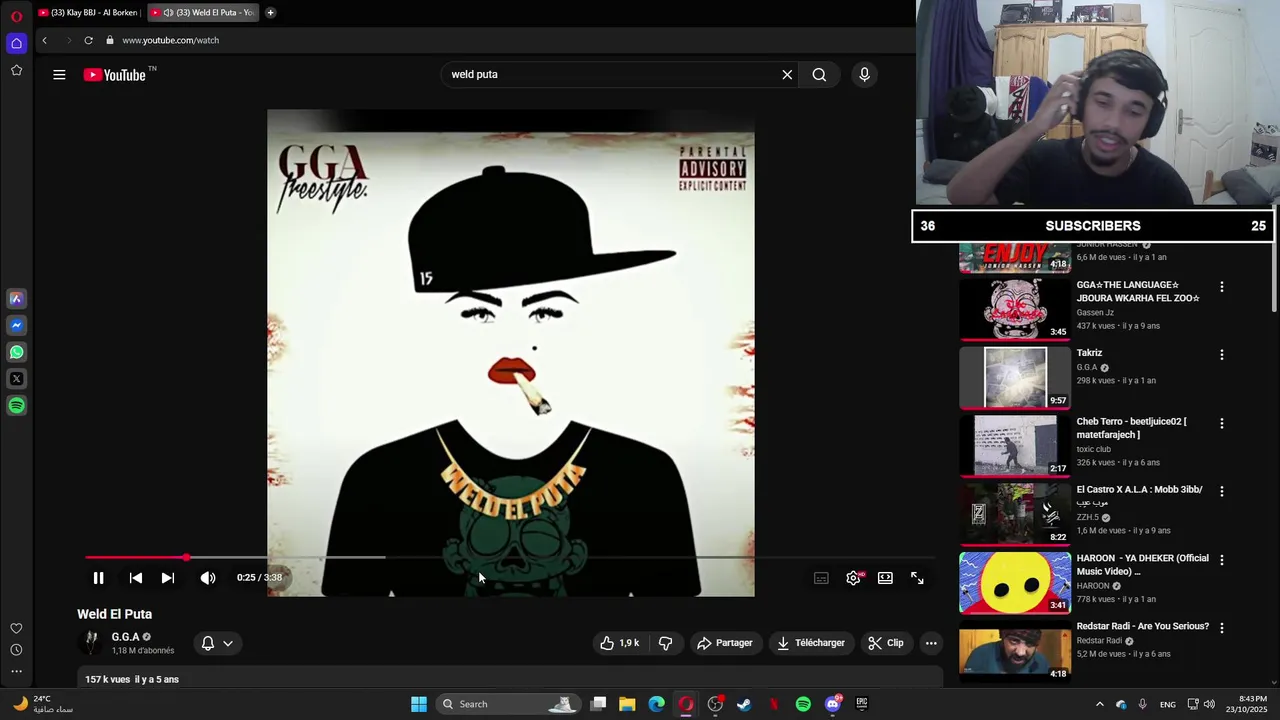This screenshot has width=1280, height=720.
Task: Open options for GGA THE LANGUAGE video
Action: click(1221, 287)
